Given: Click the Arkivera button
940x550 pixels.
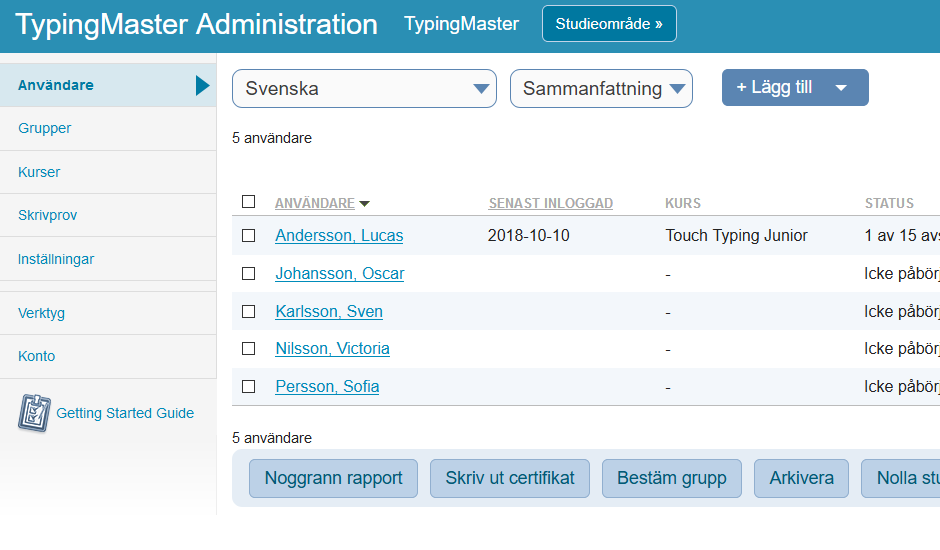Looking at the screenshot, I should point(802,479).
